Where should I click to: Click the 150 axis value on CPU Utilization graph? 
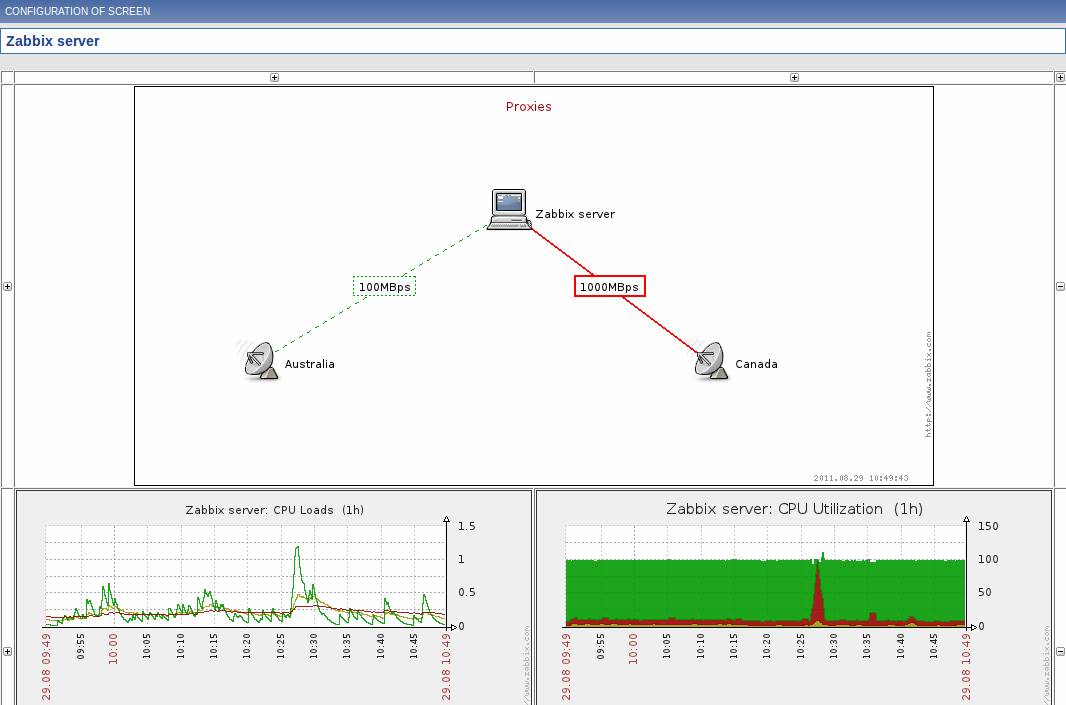point(988,526)
